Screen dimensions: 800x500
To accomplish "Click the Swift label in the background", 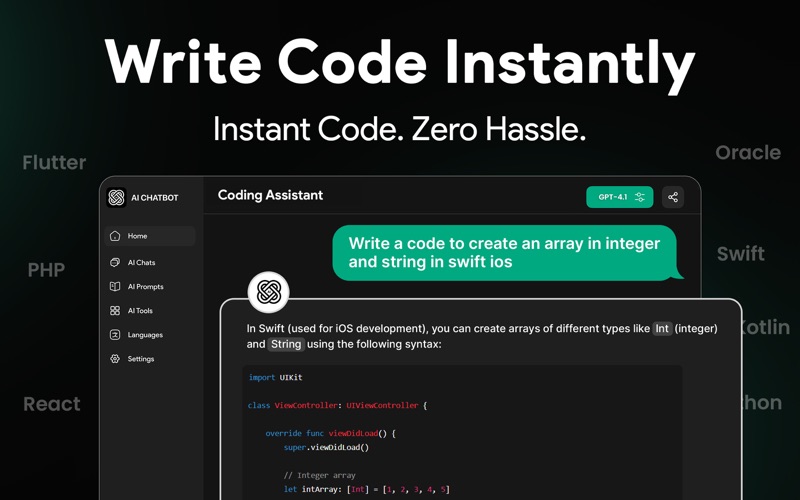I will (x=741, y=254).
